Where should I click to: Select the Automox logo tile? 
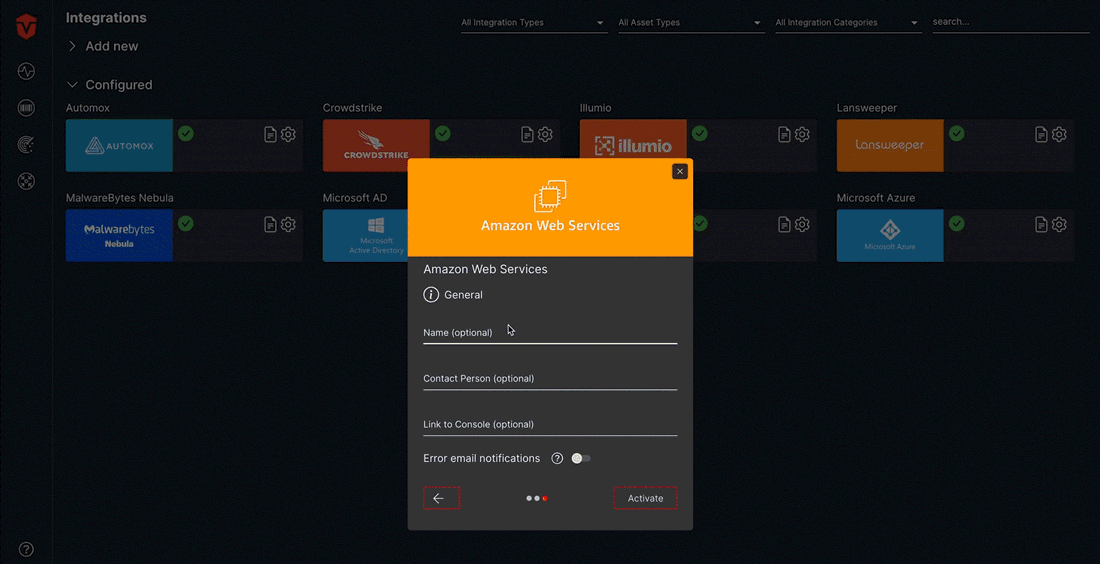tap(119, 145)
